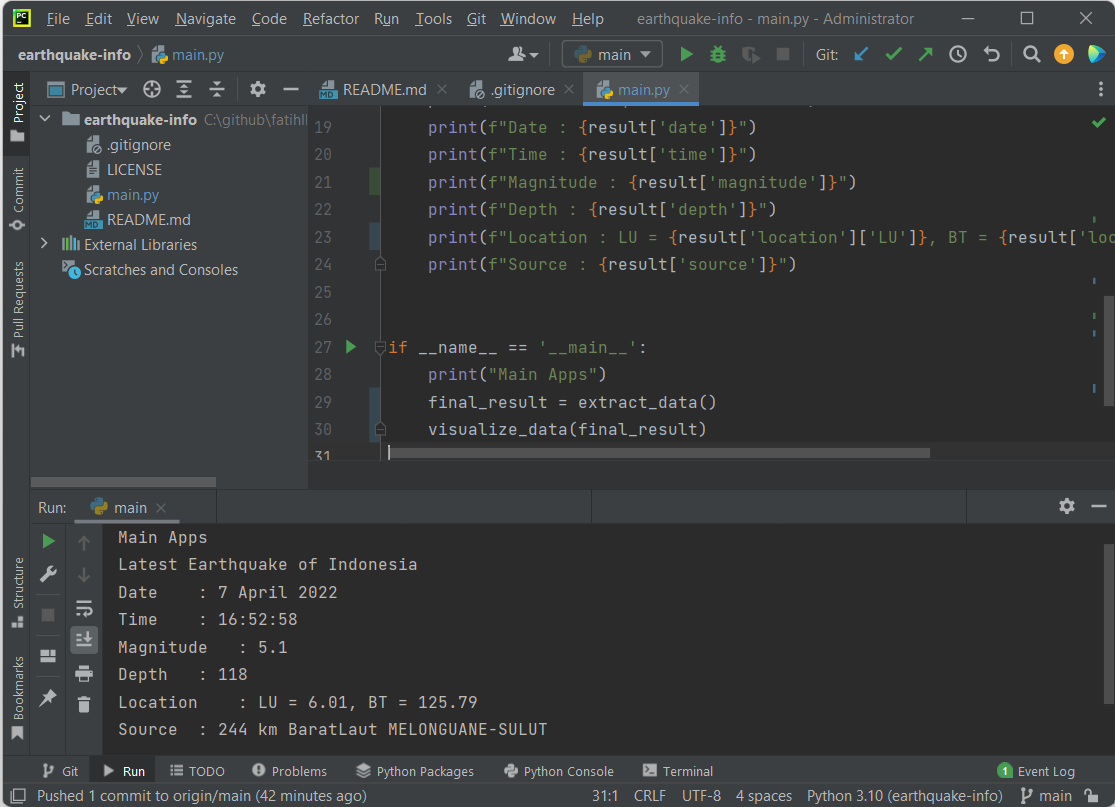
Task: Toggle scroll-to-end in the Run console
Action: 84,639
